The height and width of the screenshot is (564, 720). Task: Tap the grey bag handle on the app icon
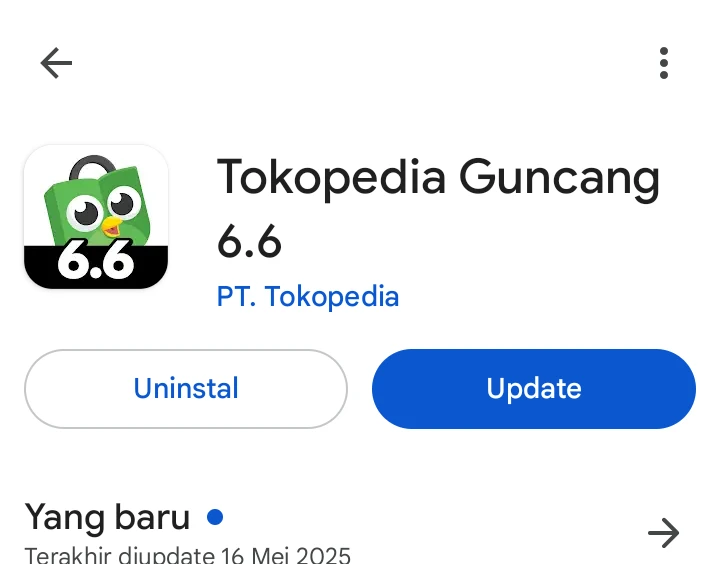[x=92, y=167]
